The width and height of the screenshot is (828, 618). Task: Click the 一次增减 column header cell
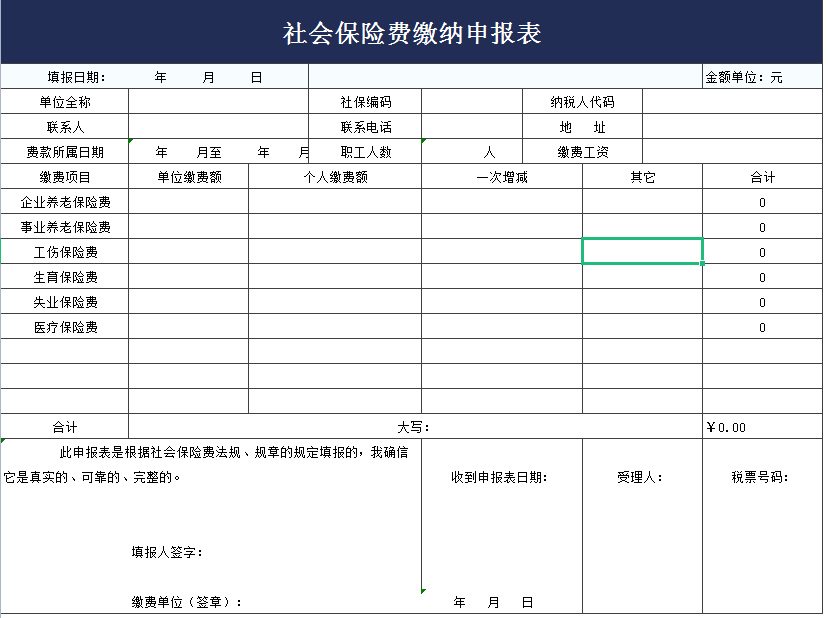501,177
